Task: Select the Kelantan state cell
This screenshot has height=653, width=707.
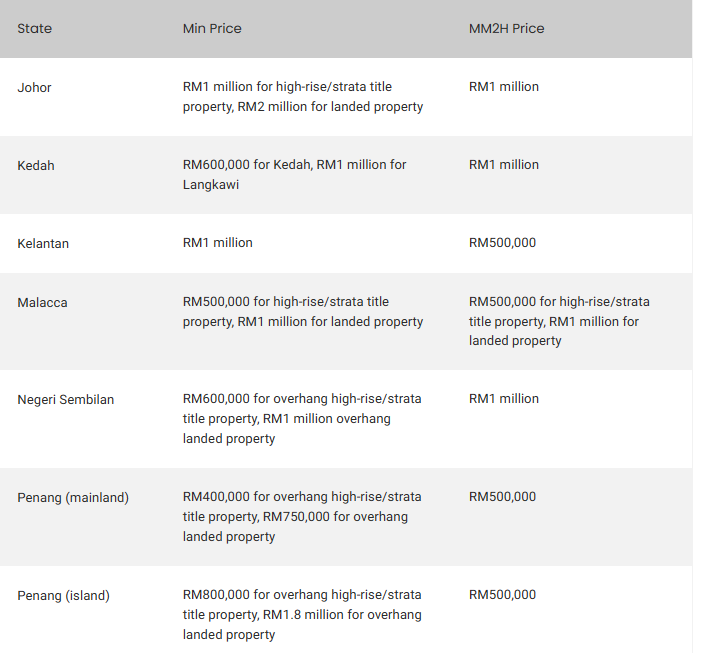Action: pos(43,244)
